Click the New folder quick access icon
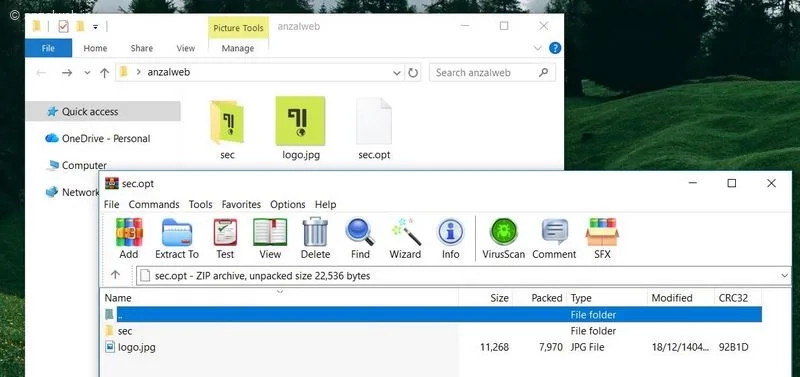800x377 pixels. pos(80,26)
